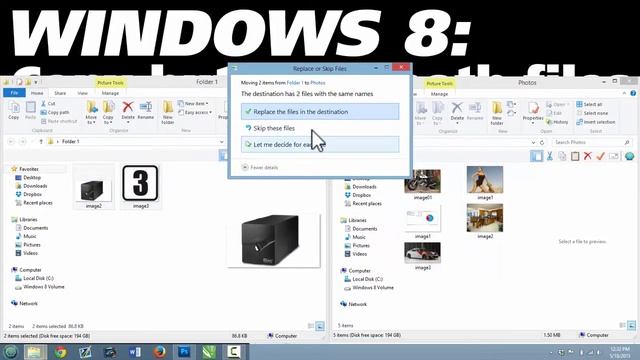Click Folder 1 link in dialog
The height and width of the screenshot is (360, 640).
(295, 83)
